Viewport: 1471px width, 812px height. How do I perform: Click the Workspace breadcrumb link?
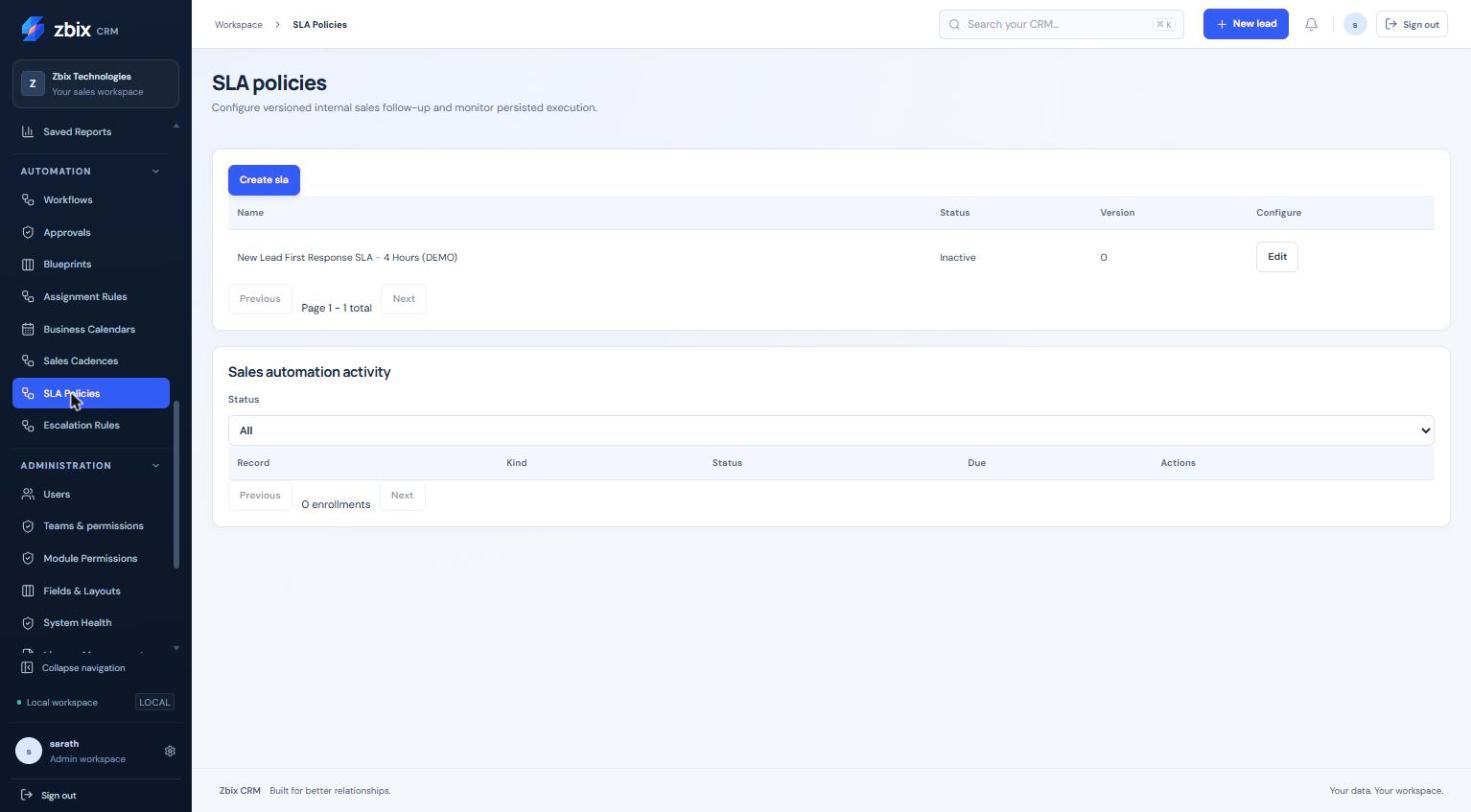(x=238, y=24)
